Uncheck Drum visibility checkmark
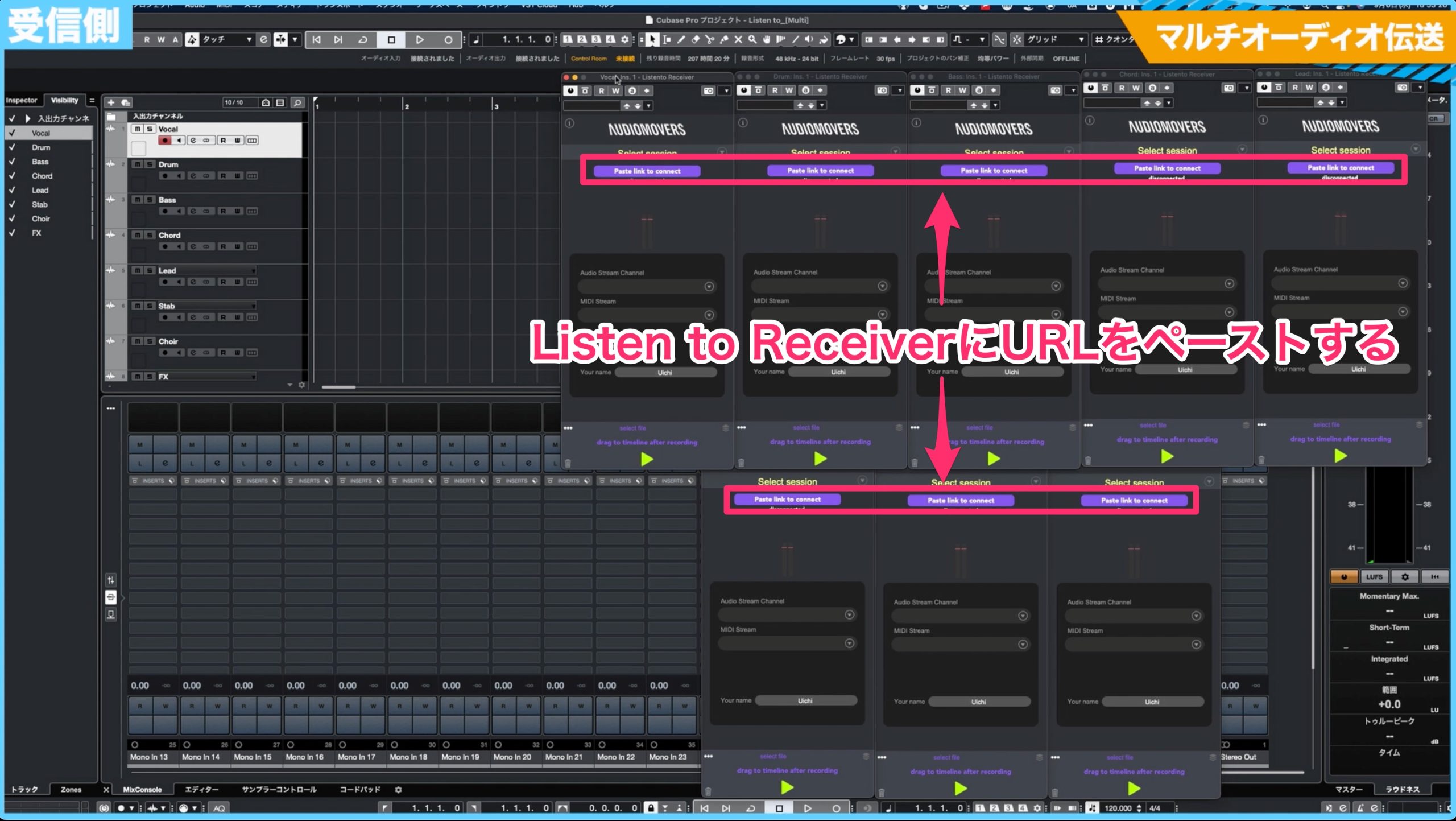Screen dimensions: 1456x821 12,147
